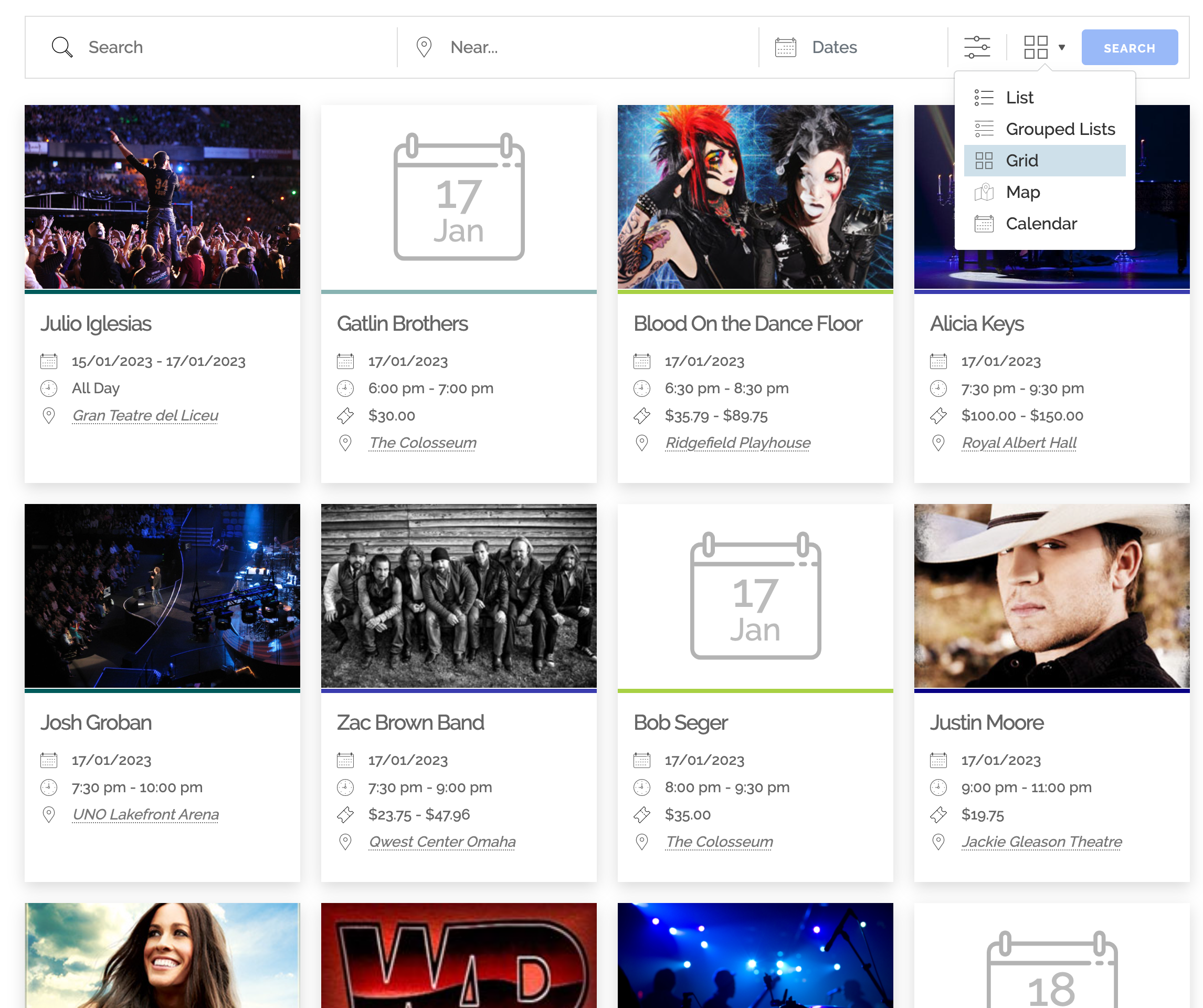Click the magnifying glass search icon
The width and height of the screenshot is (1203, 1008).
(62, 47)
